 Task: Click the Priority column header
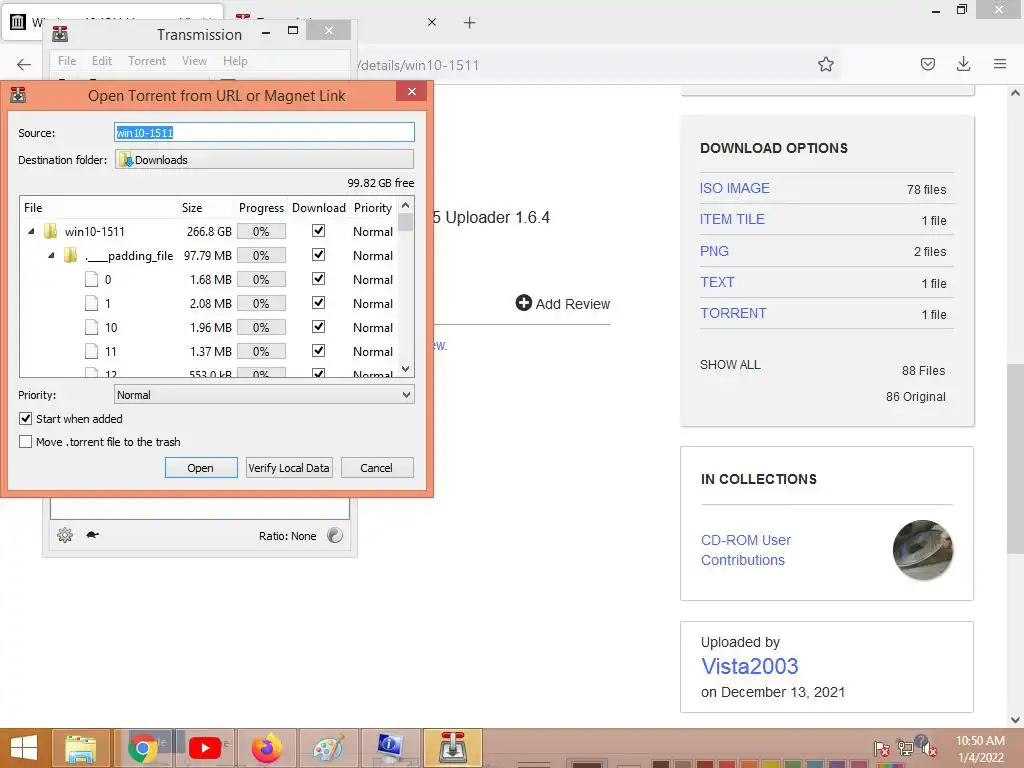[373, 208]
